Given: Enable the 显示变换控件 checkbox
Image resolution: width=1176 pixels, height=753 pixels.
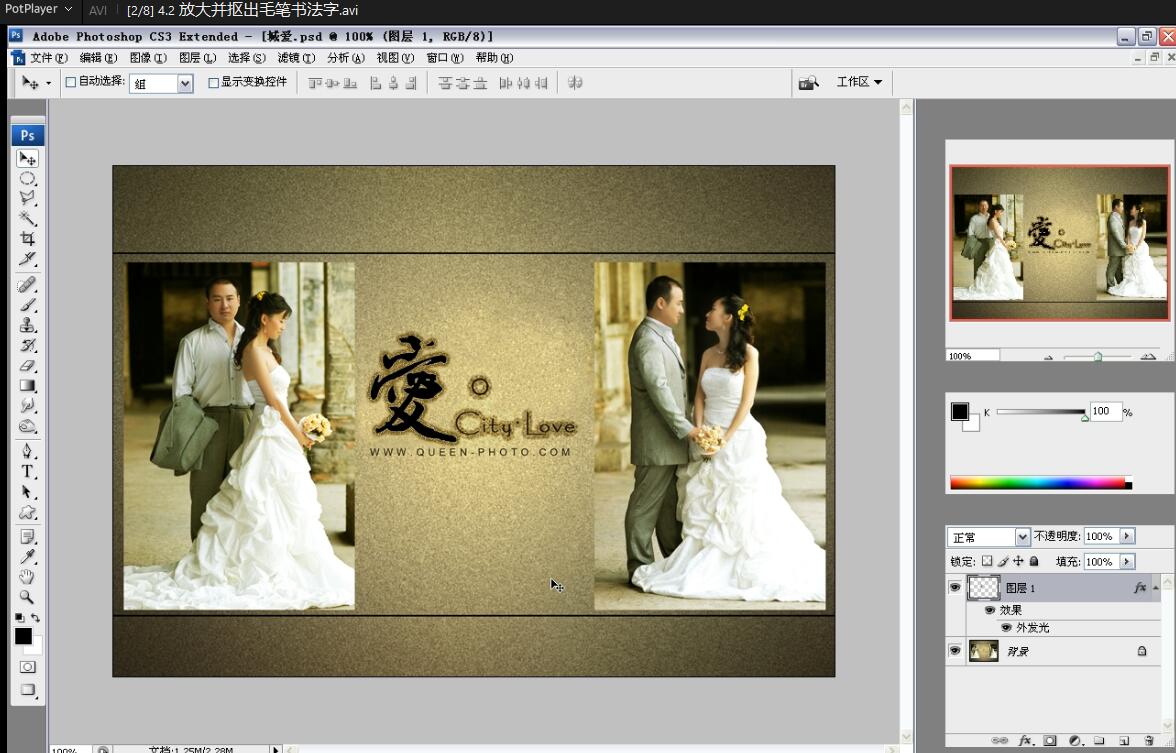Looking at the screenshot, I should pyautogui.click(x=214, y=82).
